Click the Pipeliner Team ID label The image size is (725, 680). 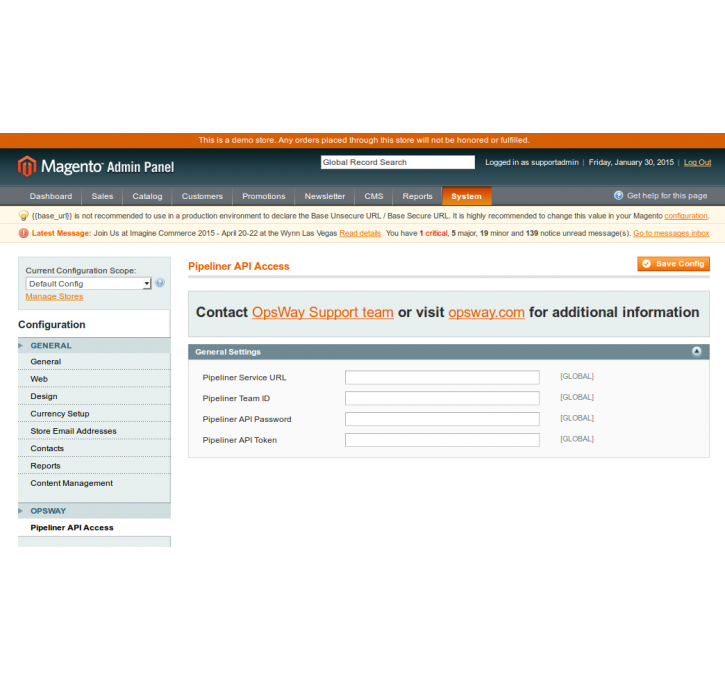pyautogui.click(x=236, y=398)
